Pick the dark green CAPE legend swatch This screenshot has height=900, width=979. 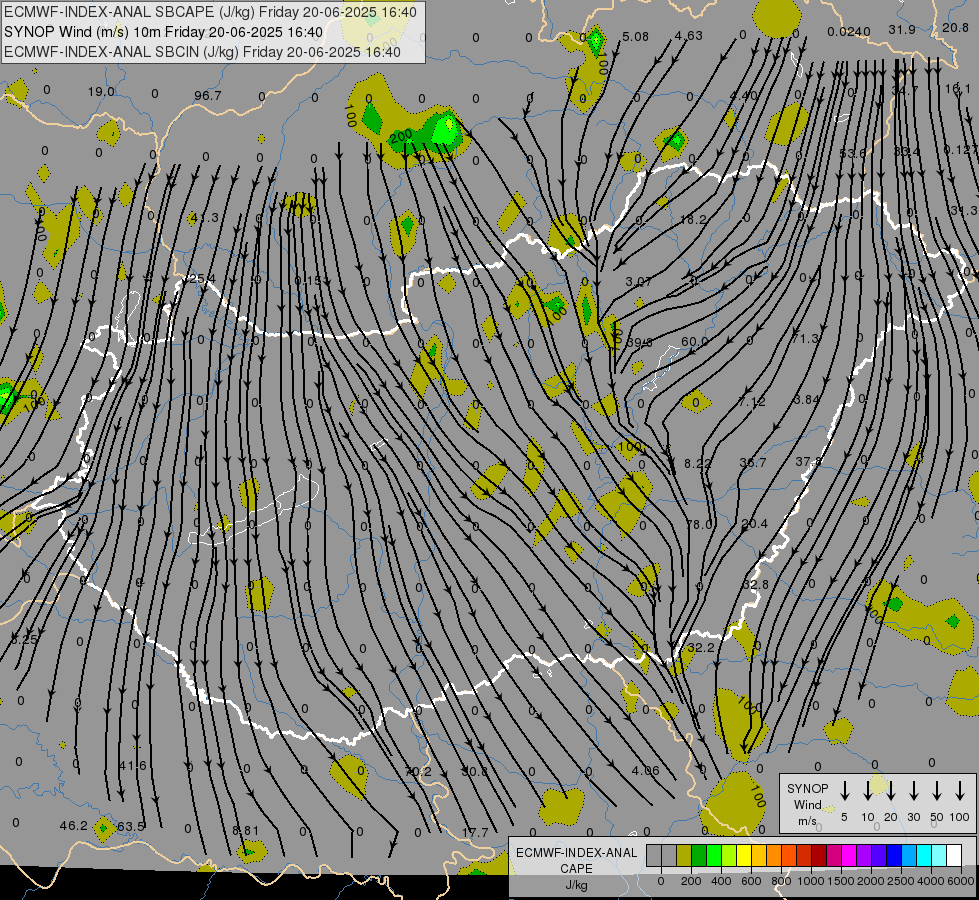coord(699,856)
